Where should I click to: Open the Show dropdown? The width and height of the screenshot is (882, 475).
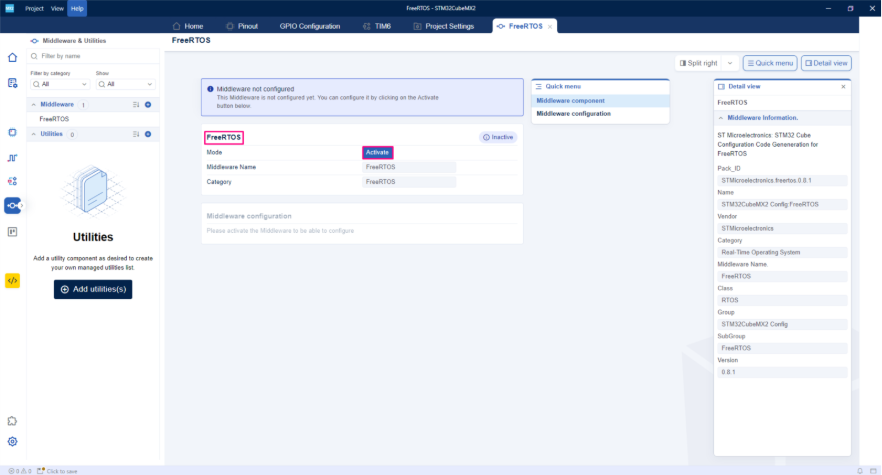(x=125, y=84)
